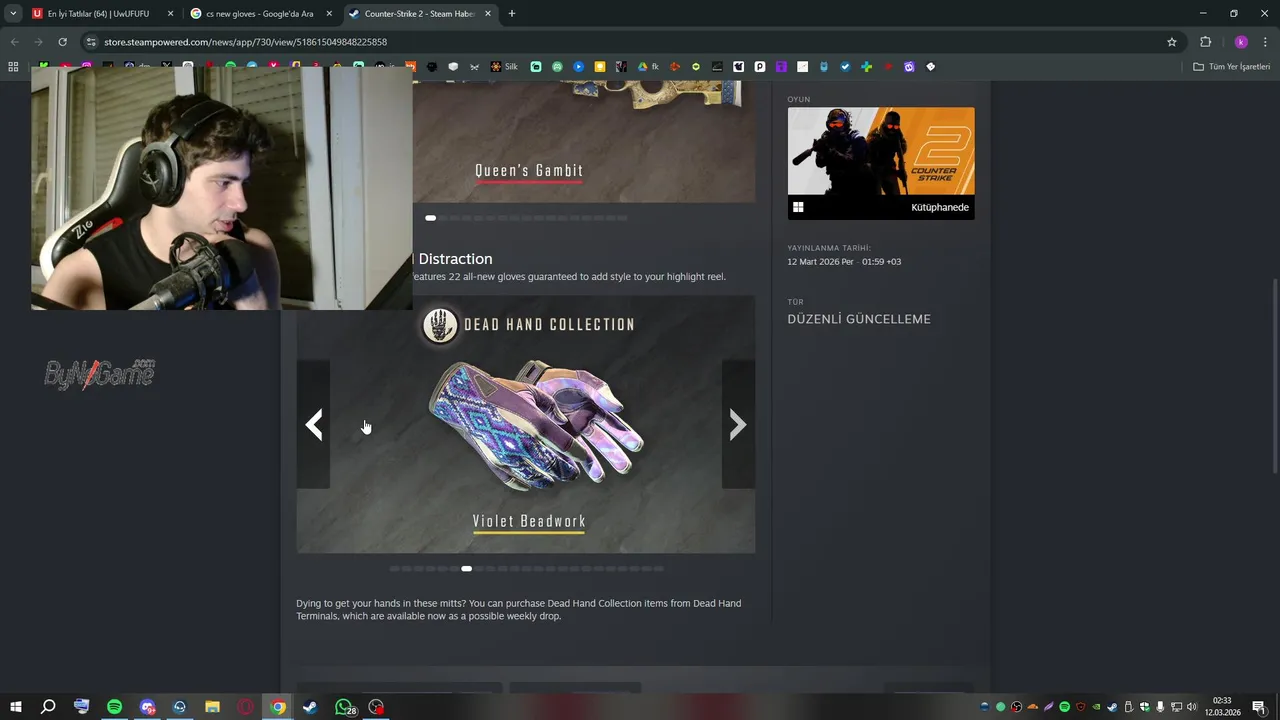
Task: Close the cs new gloves tab
Action: (329, 14)
